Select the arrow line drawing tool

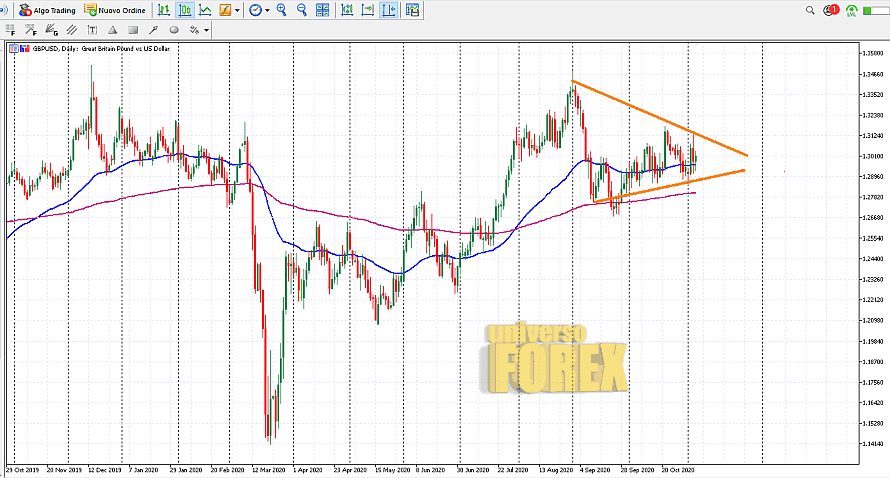point(153,30)
